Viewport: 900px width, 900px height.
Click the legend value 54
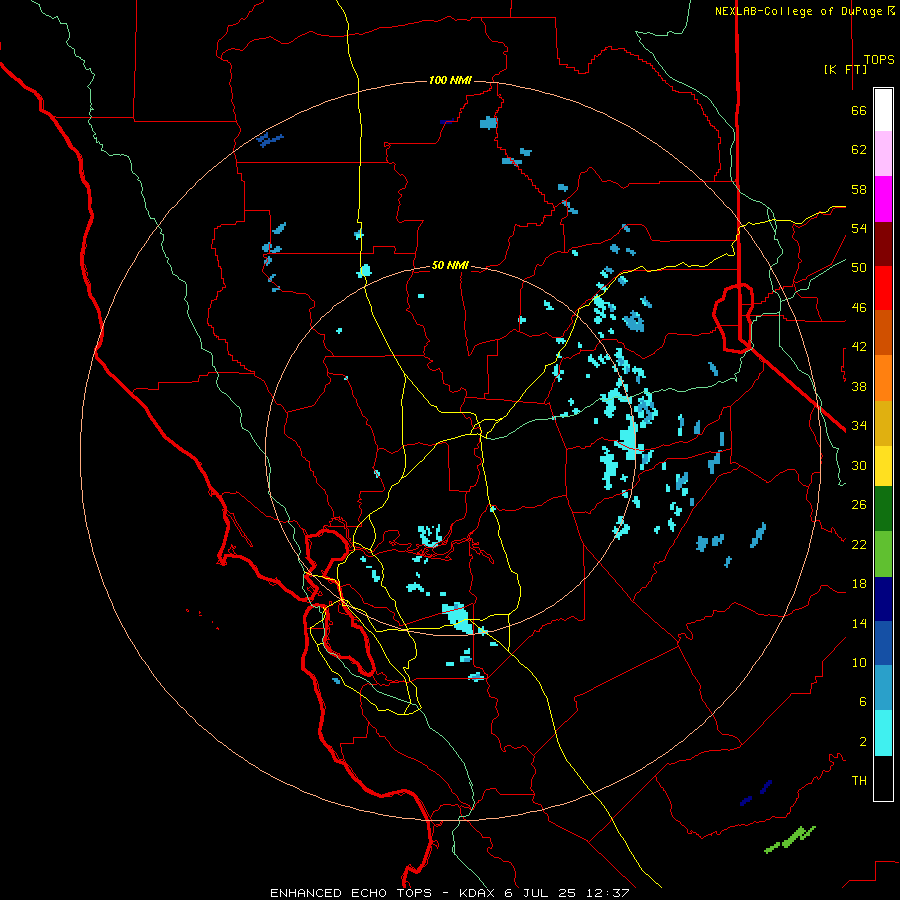pyautogui.click(x=859, y=228)
